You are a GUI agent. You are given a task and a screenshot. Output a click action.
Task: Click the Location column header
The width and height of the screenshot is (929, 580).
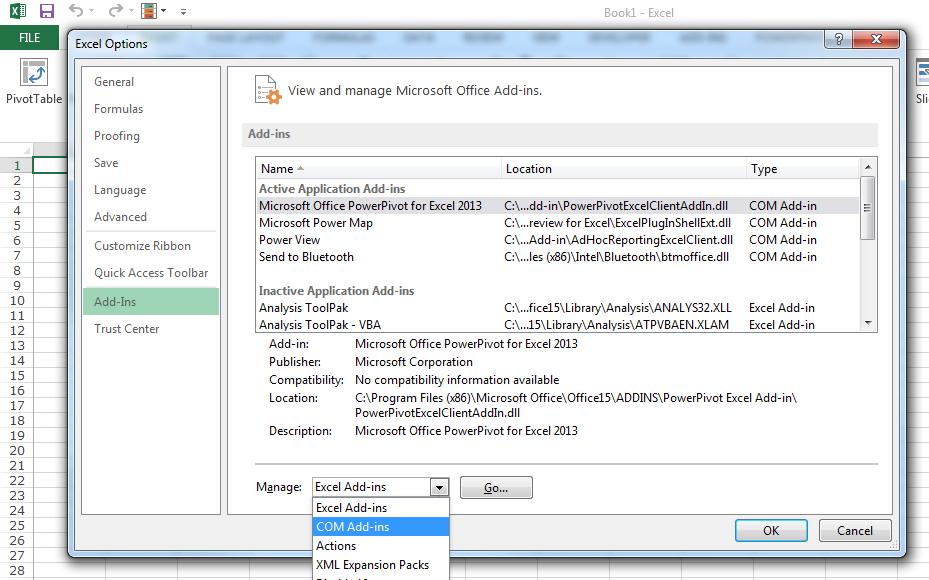coord(624,169)
